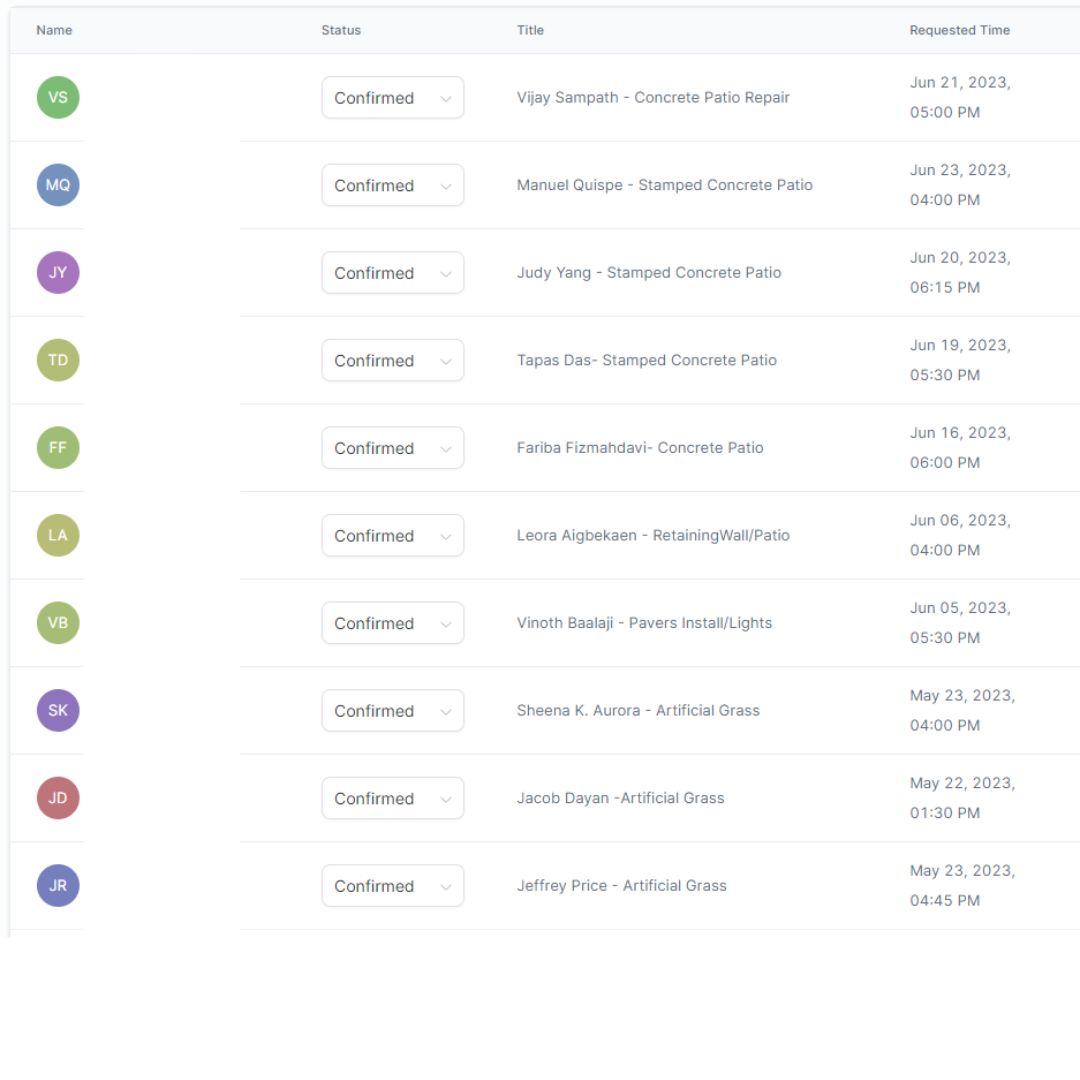Open status dropdown for Jeffrey Price

(x=392, y=886)
